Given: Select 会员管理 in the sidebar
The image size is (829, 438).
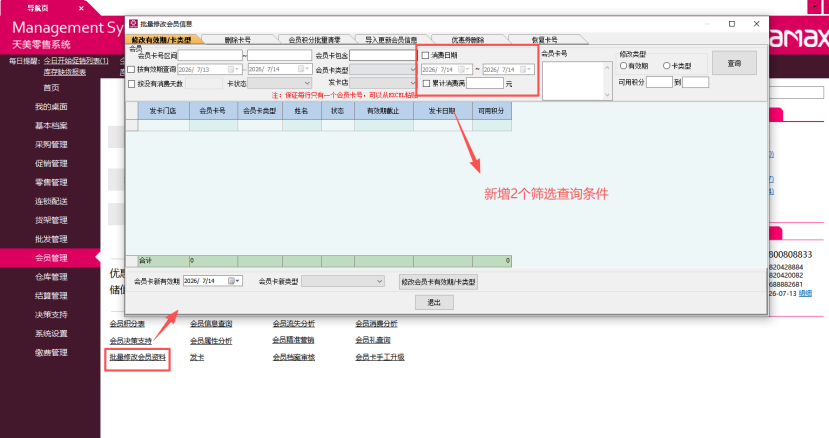Looking at the screenshot, I should (51, 258).
